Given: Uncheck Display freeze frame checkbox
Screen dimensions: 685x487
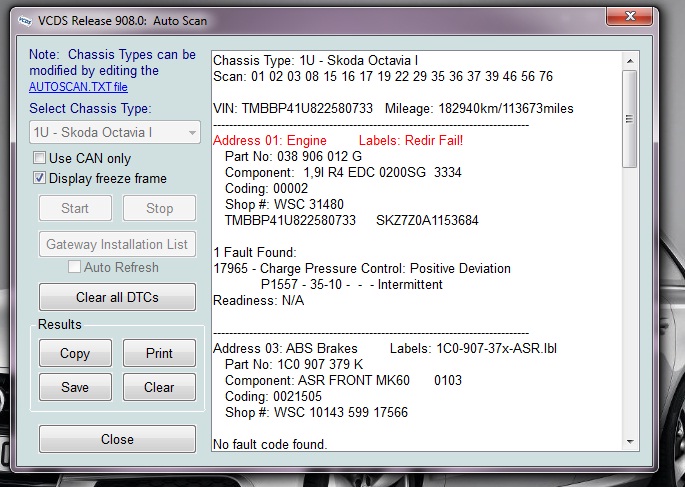Looking at the screenshot, I should [39, 178].
